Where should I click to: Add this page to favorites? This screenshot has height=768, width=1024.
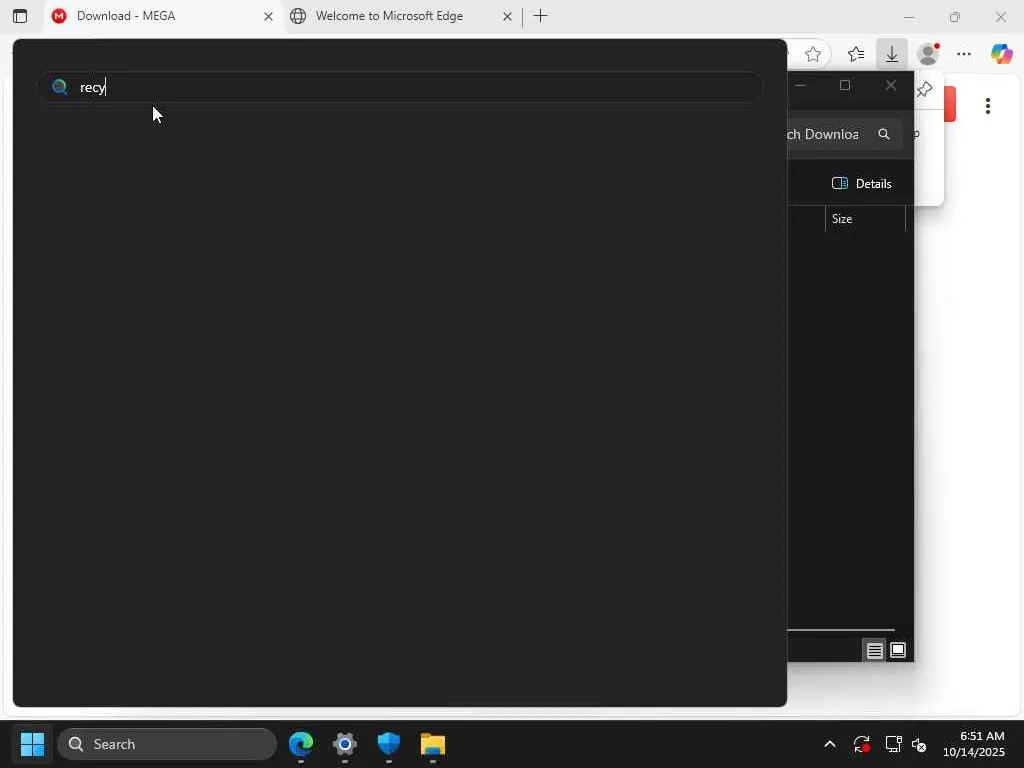coord(812,54)
